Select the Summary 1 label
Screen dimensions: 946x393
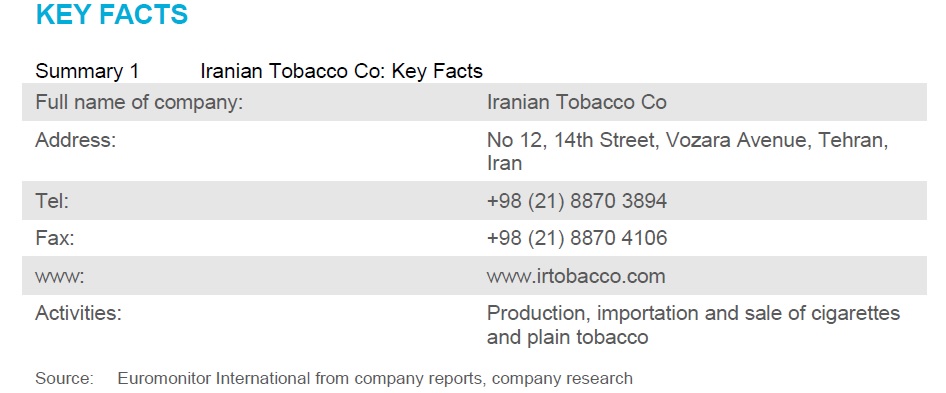[87, 71]
